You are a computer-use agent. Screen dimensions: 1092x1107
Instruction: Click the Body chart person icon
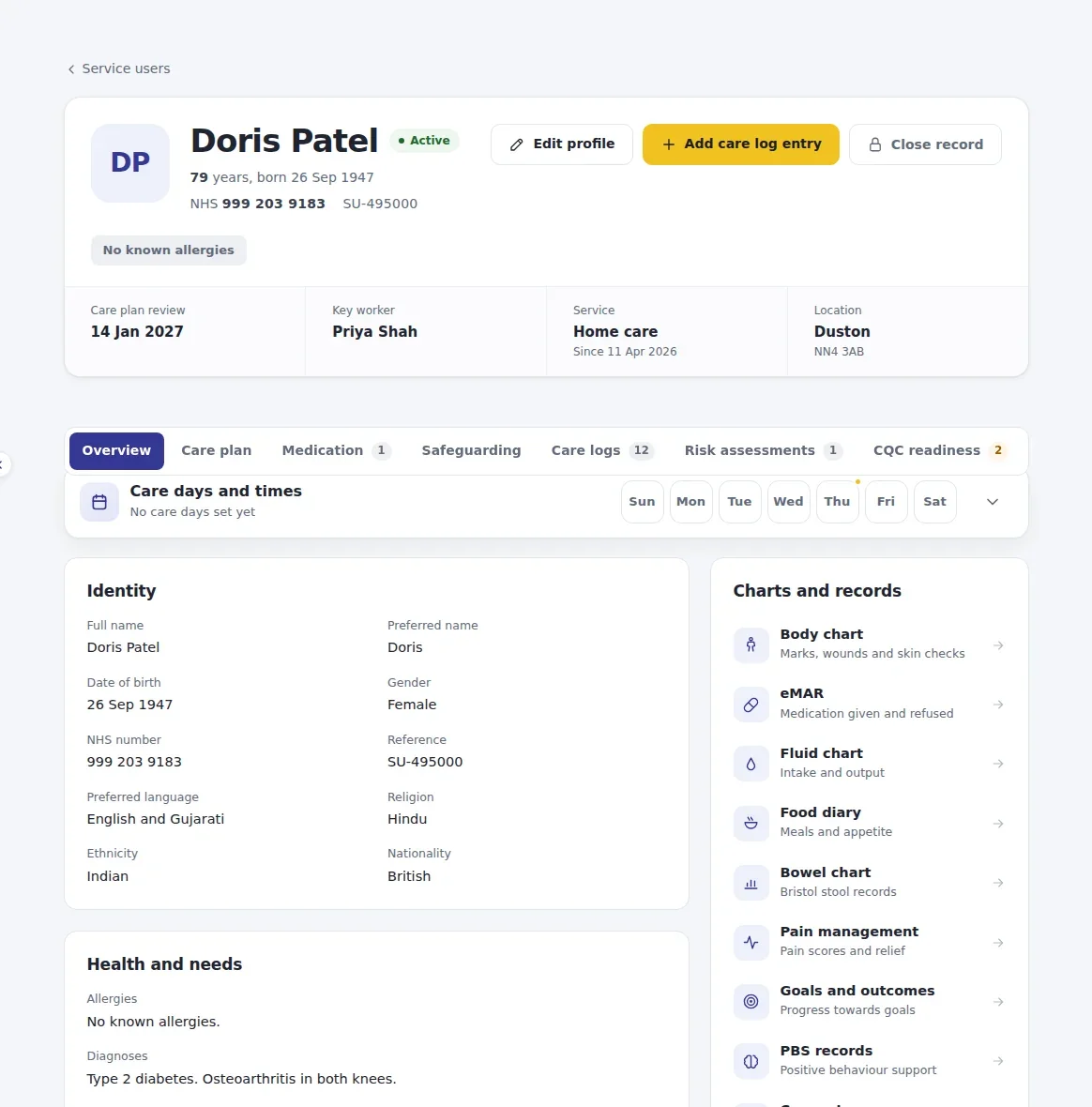751,644
